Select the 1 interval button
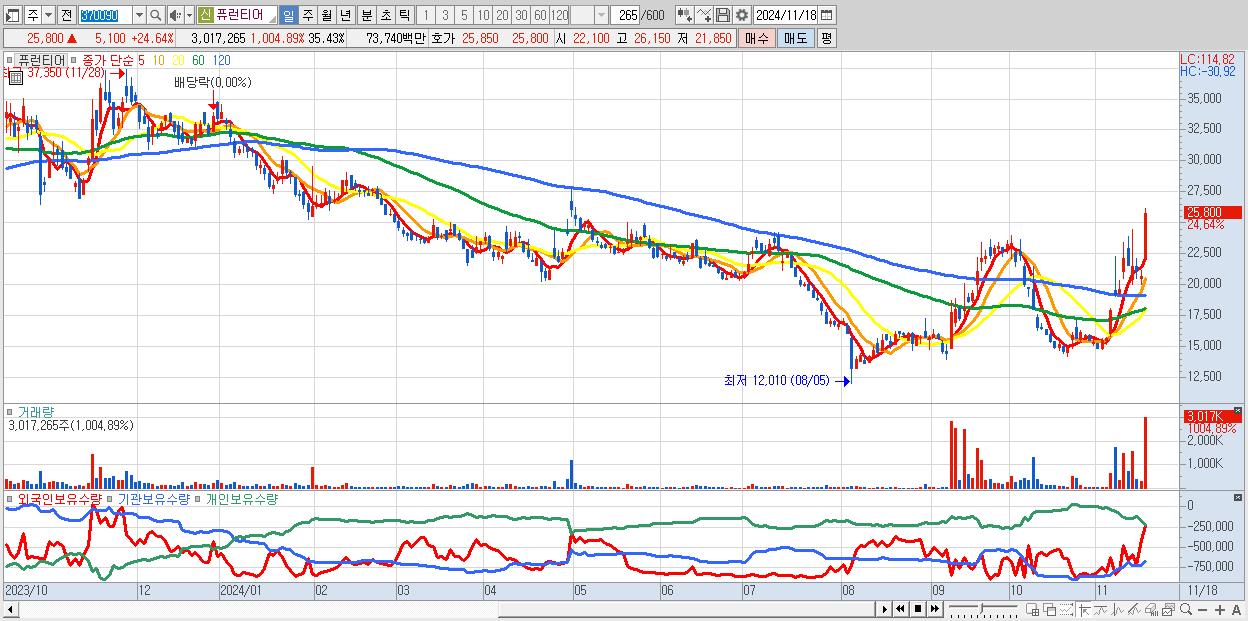Screen dimensions: 1248x621 (x=425, y=15)
